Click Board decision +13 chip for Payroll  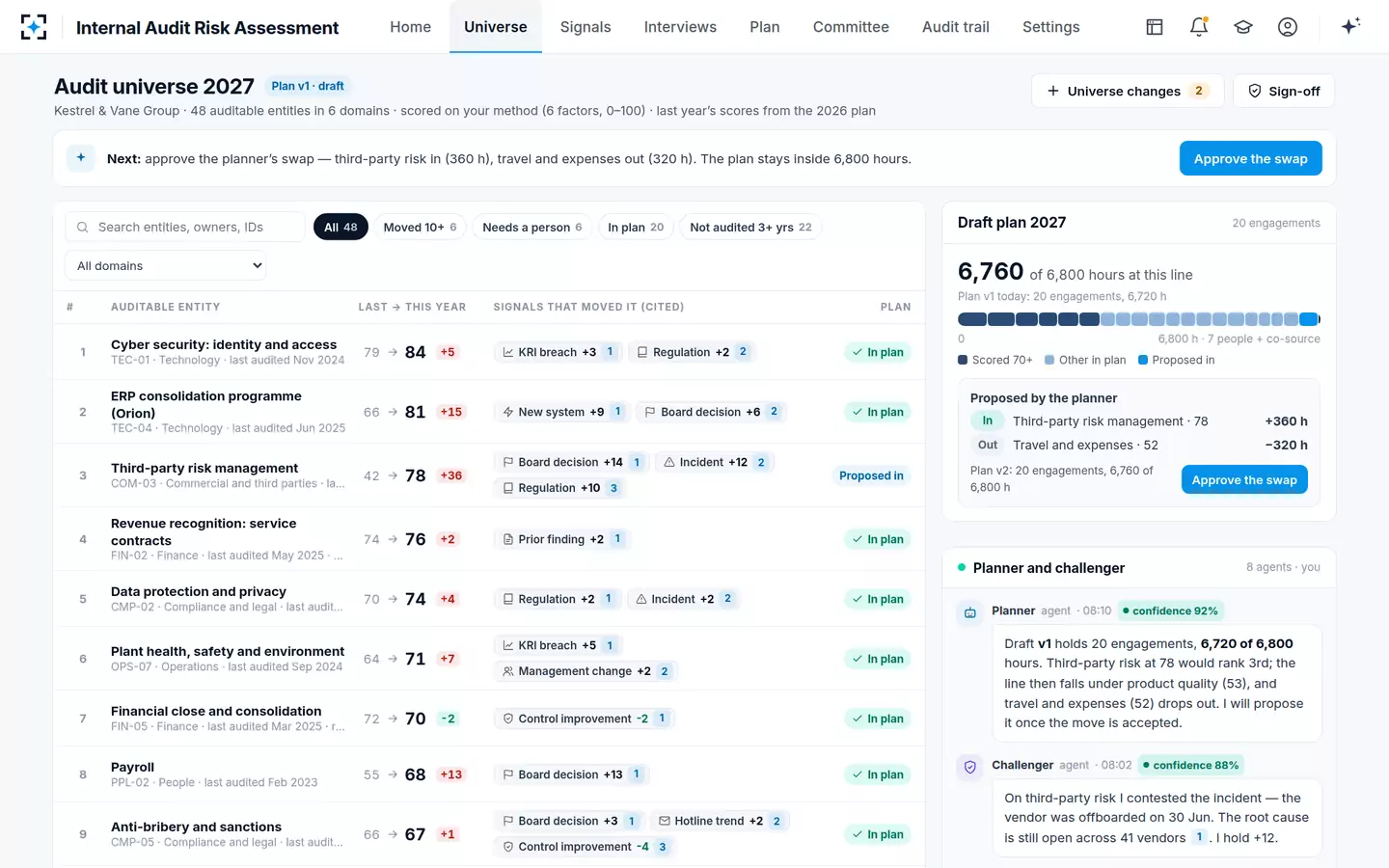coord(571,774)
